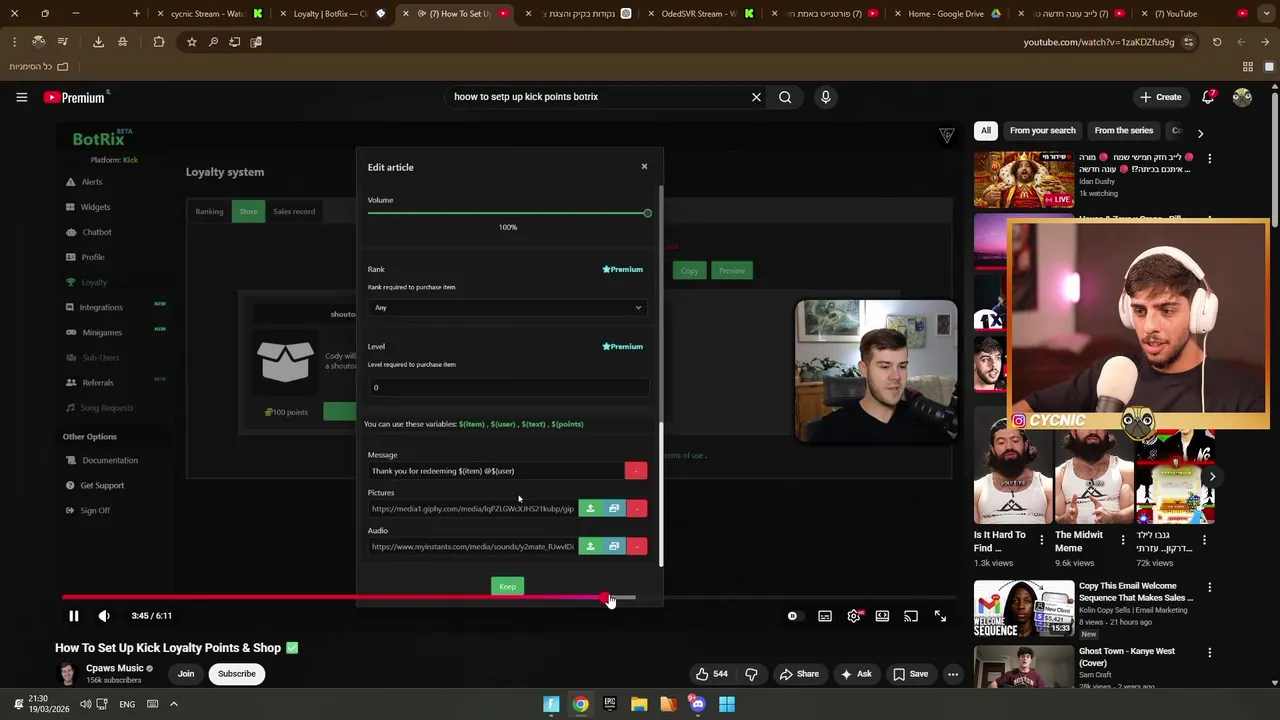Open Copy This Email Welcome thumbnail

click(x=1023, y=607)
